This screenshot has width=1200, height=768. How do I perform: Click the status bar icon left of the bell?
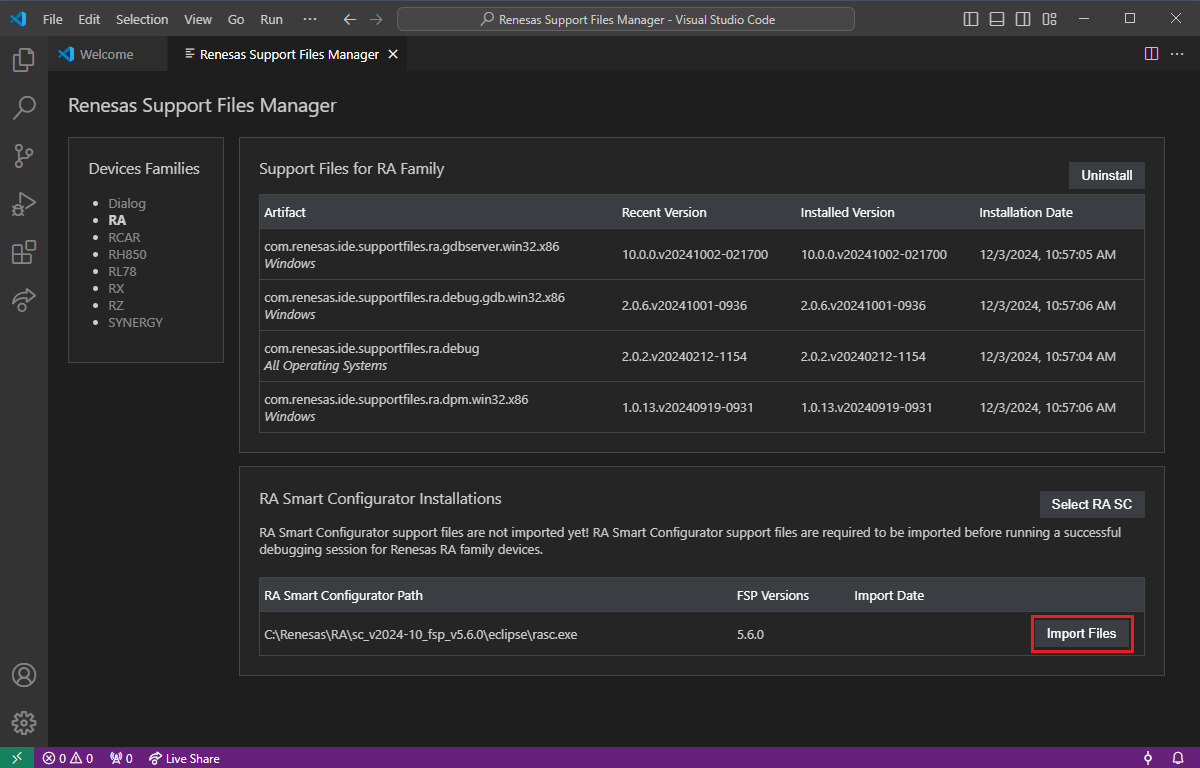pos(1148,758)
